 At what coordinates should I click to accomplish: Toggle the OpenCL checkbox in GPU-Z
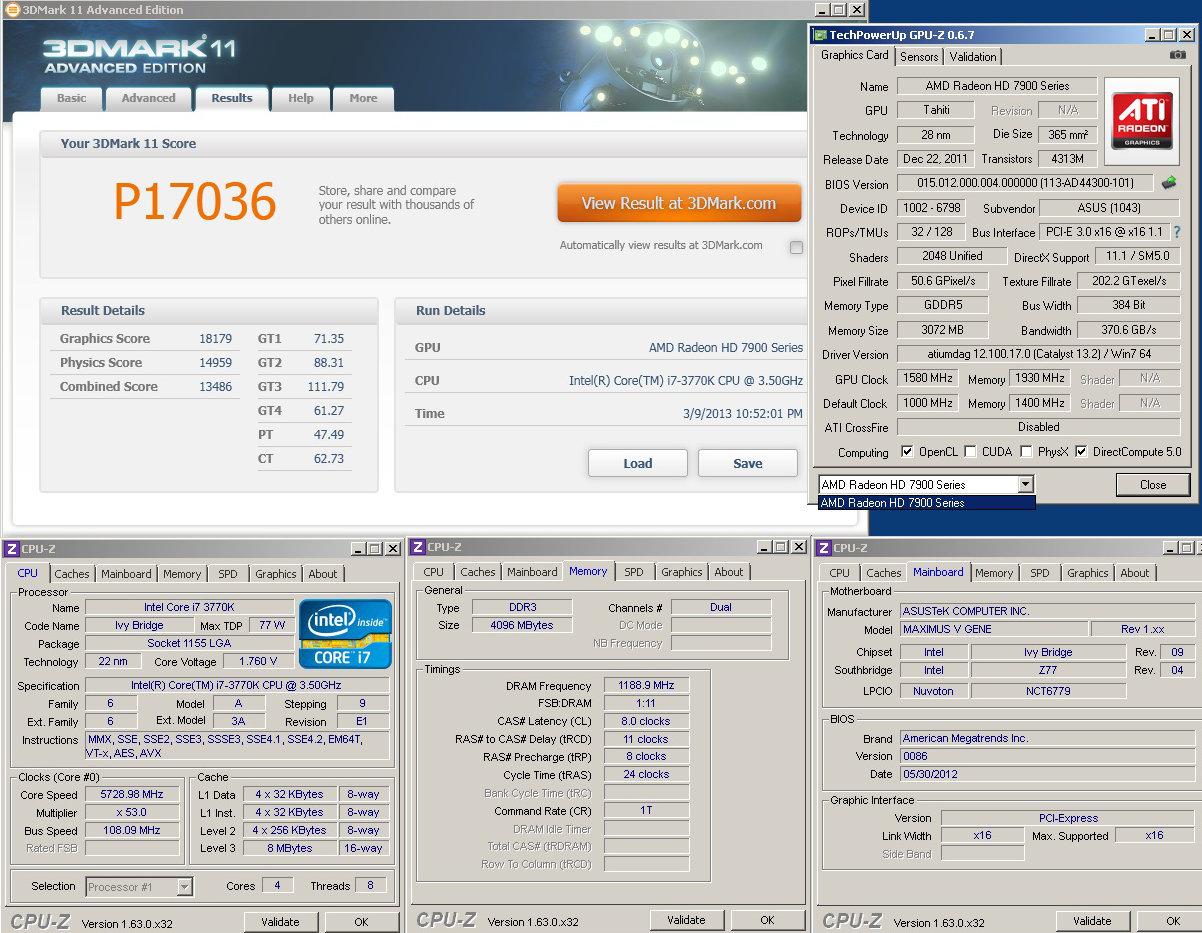tap(906, 452)
